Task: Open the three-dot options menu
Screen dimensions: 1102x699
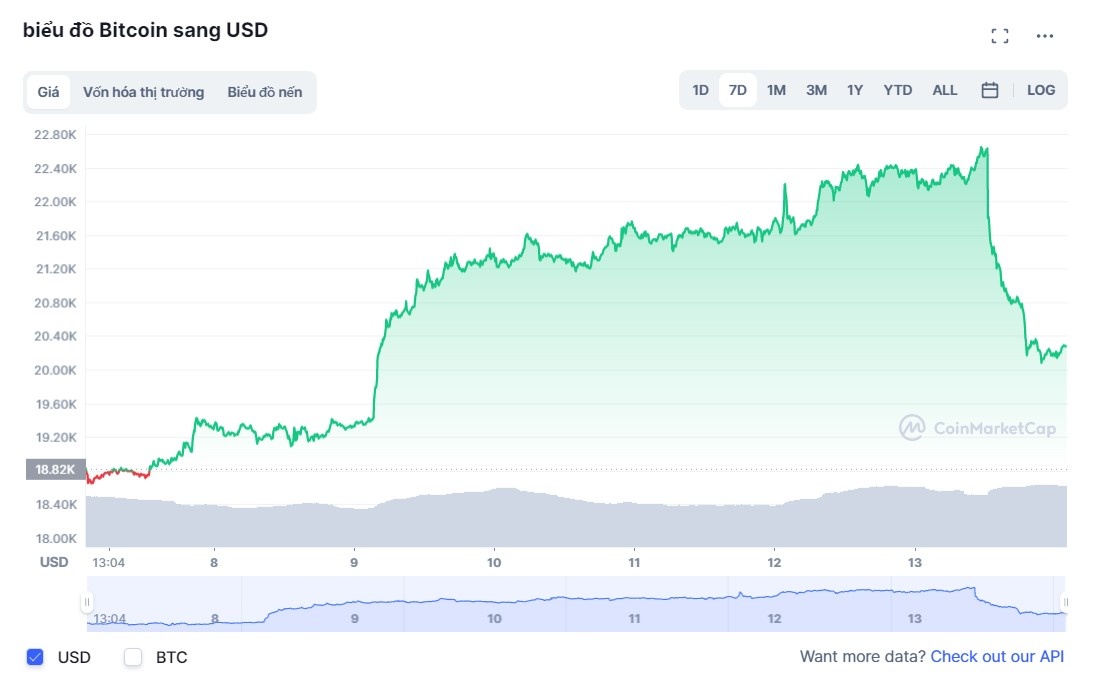Action: [x=1045, y=35]
